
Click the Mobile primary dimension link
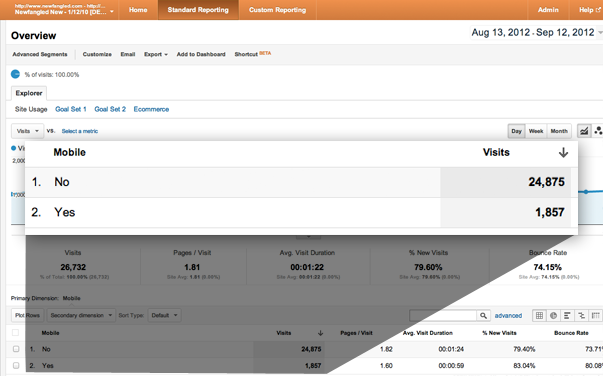(72, 298)
